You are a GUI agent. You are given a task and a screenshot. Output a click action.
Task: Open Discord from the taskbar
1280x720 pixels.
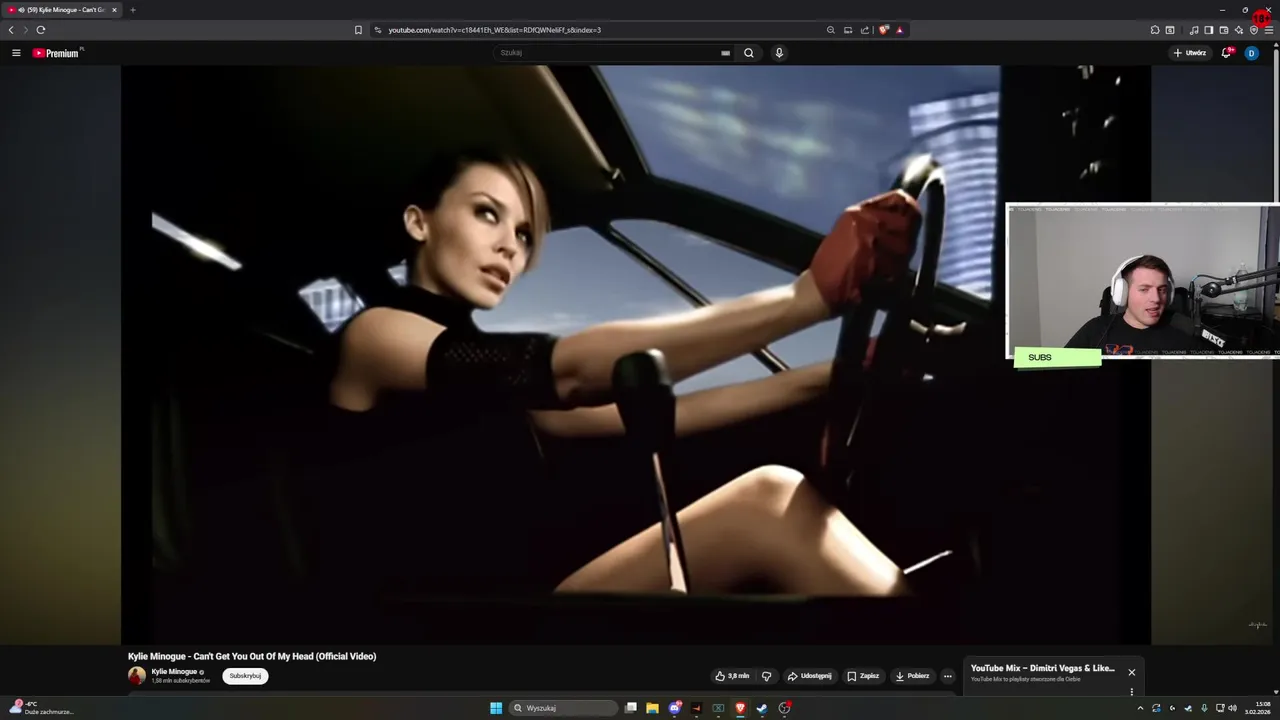[675, 708]
